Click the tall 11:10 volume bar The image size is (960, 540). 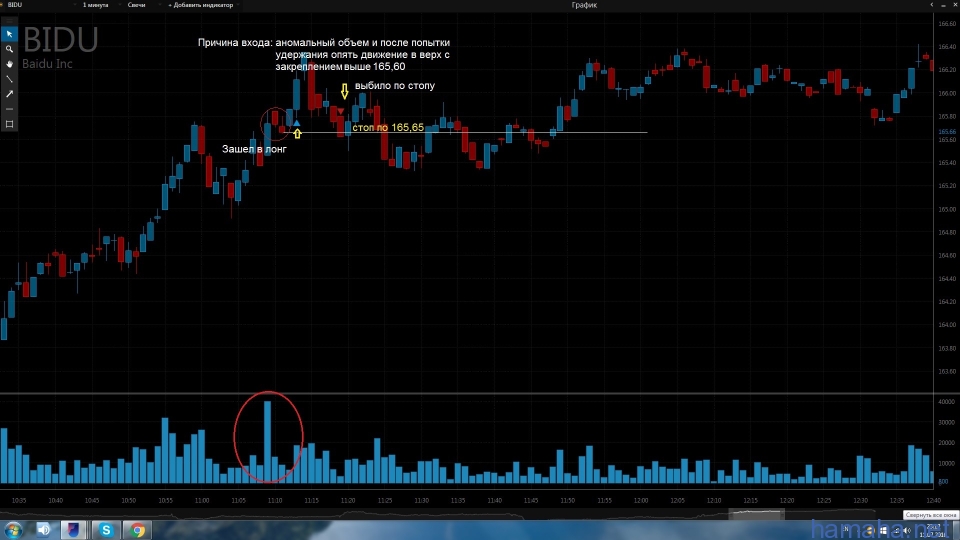268,442
